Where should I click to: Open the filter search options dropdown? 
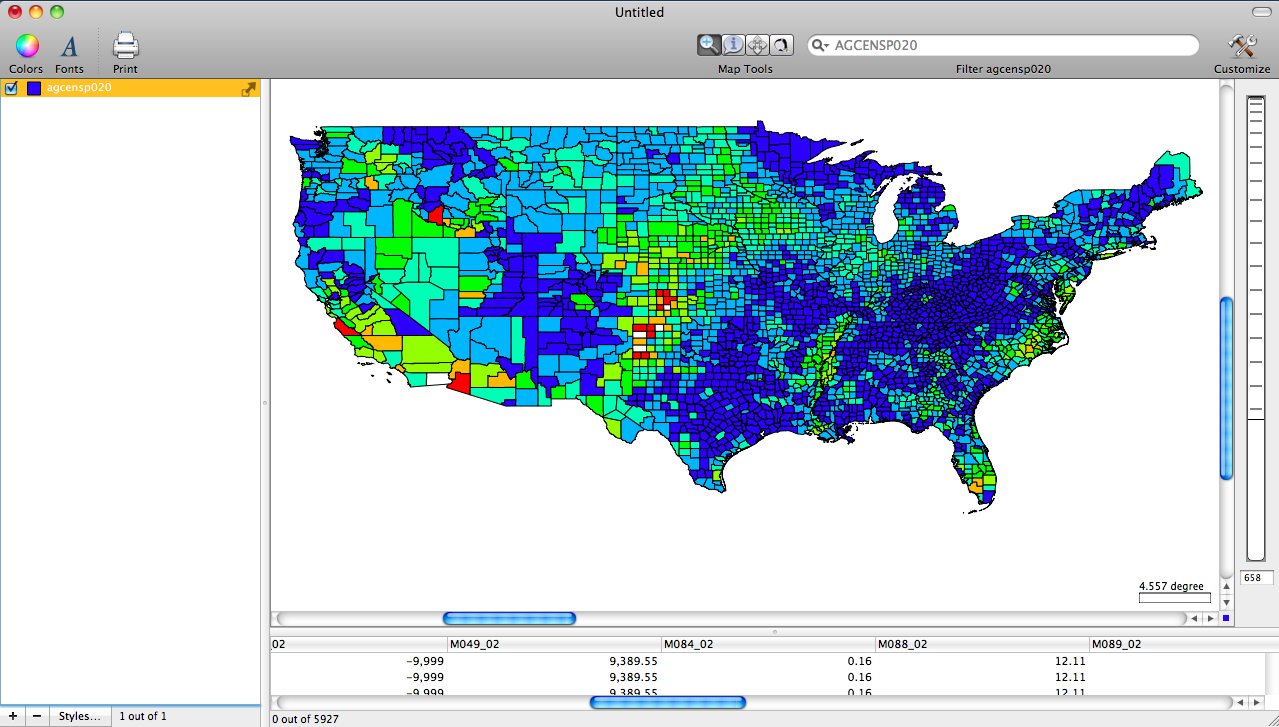821,45
